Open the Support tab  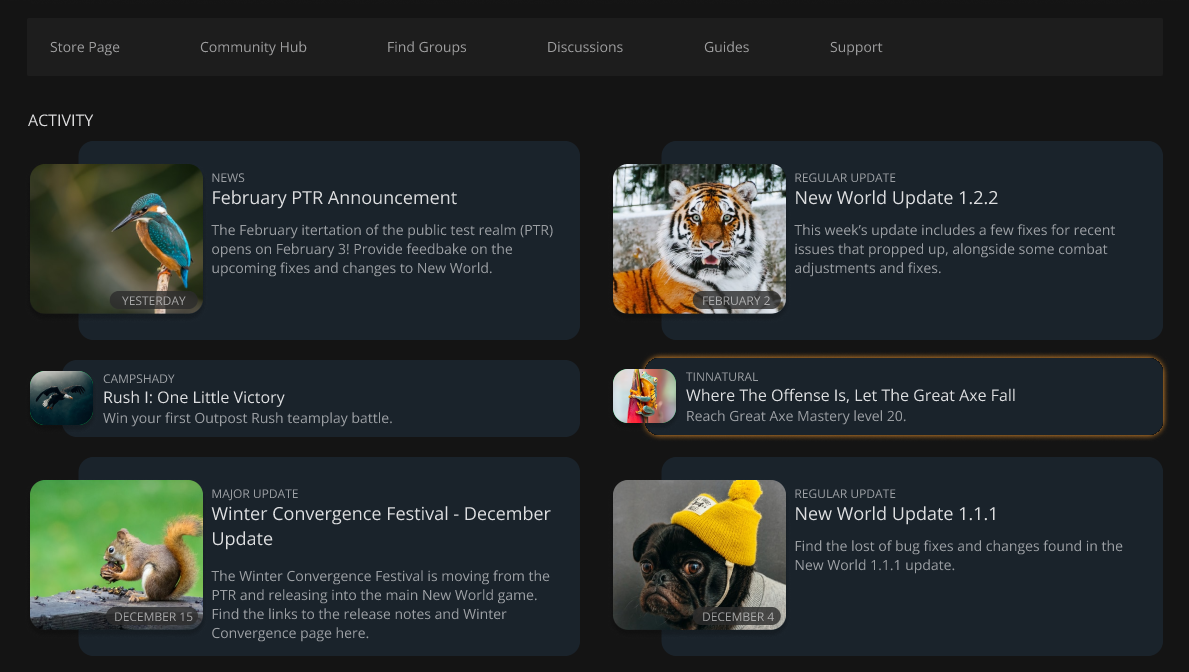(x=856, y=47)
